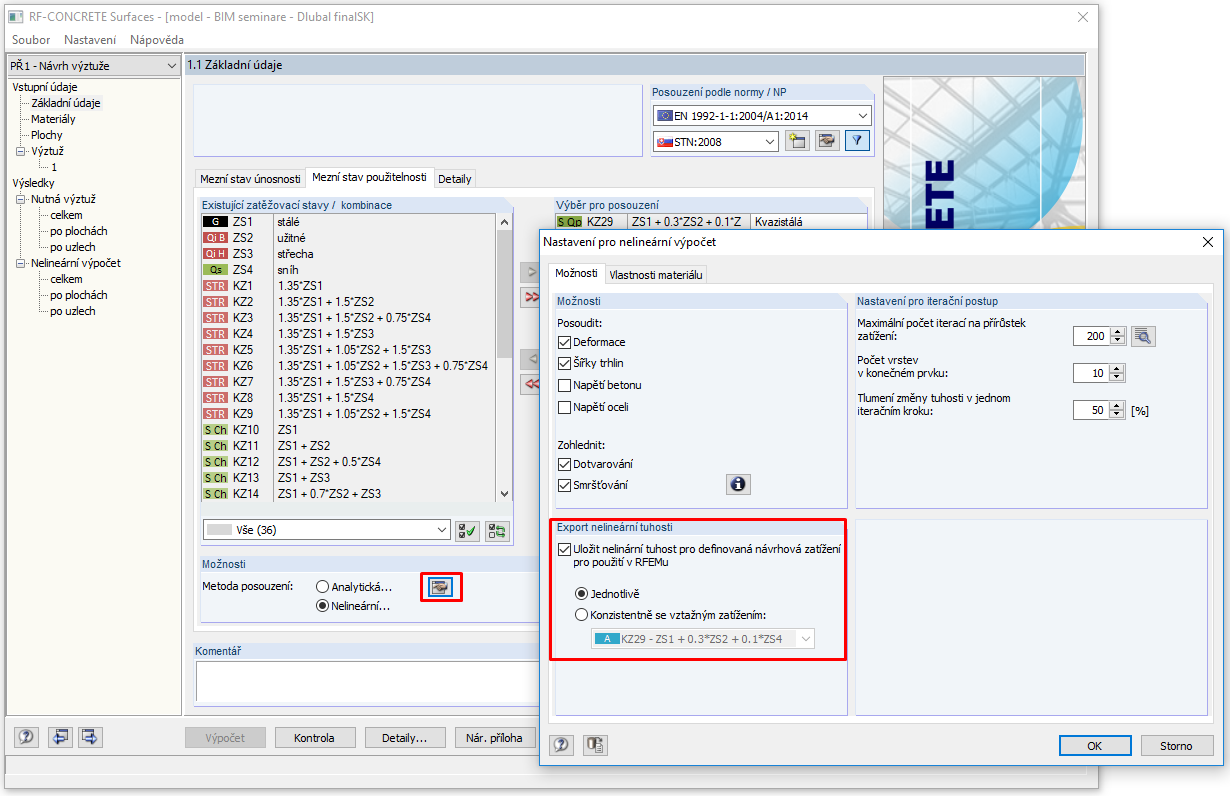Open the Vše (36) filter dropdown
1230x796 pixels.
coord(326,530)
